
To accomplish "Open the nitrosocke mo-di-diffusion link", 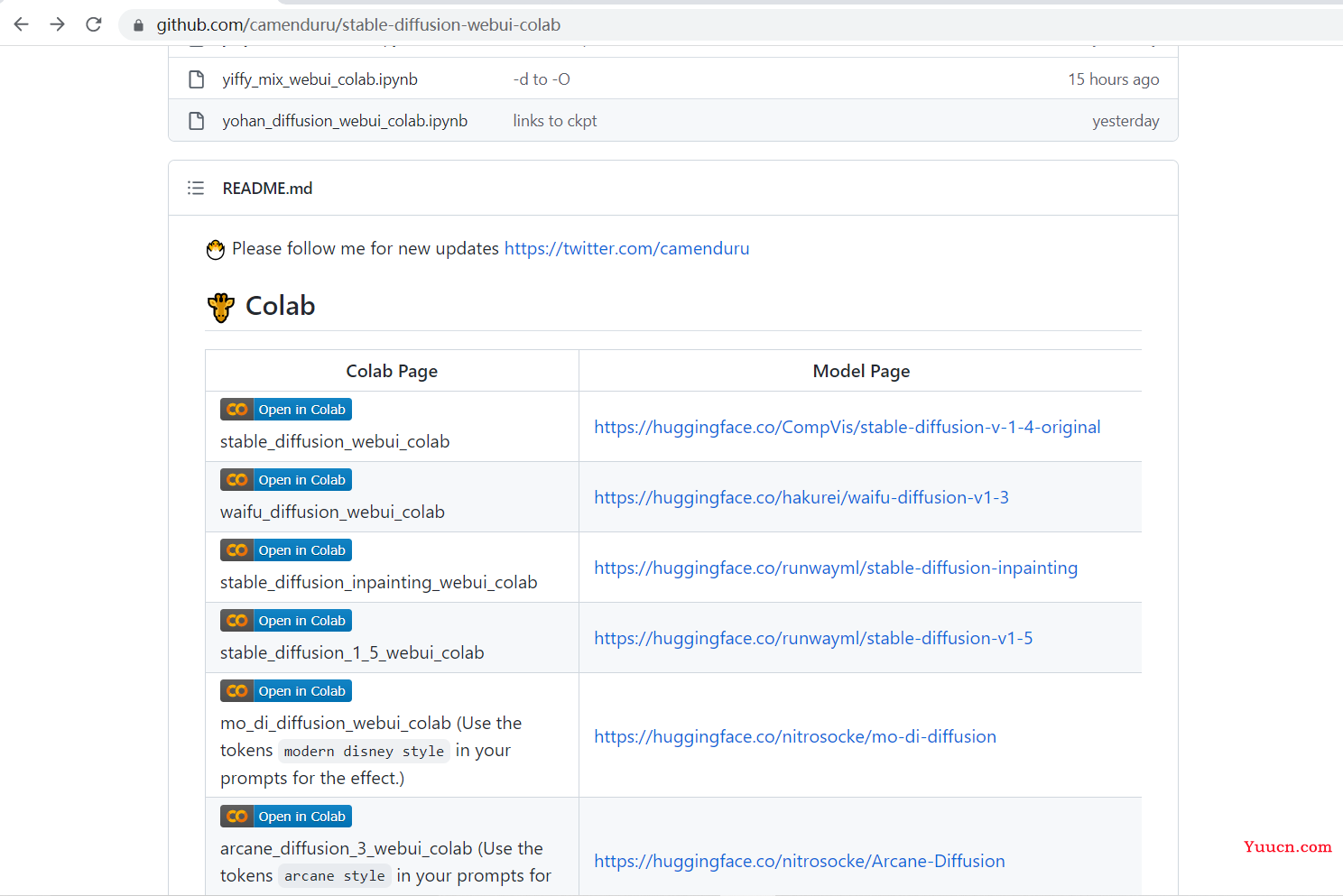I will 795,736.
